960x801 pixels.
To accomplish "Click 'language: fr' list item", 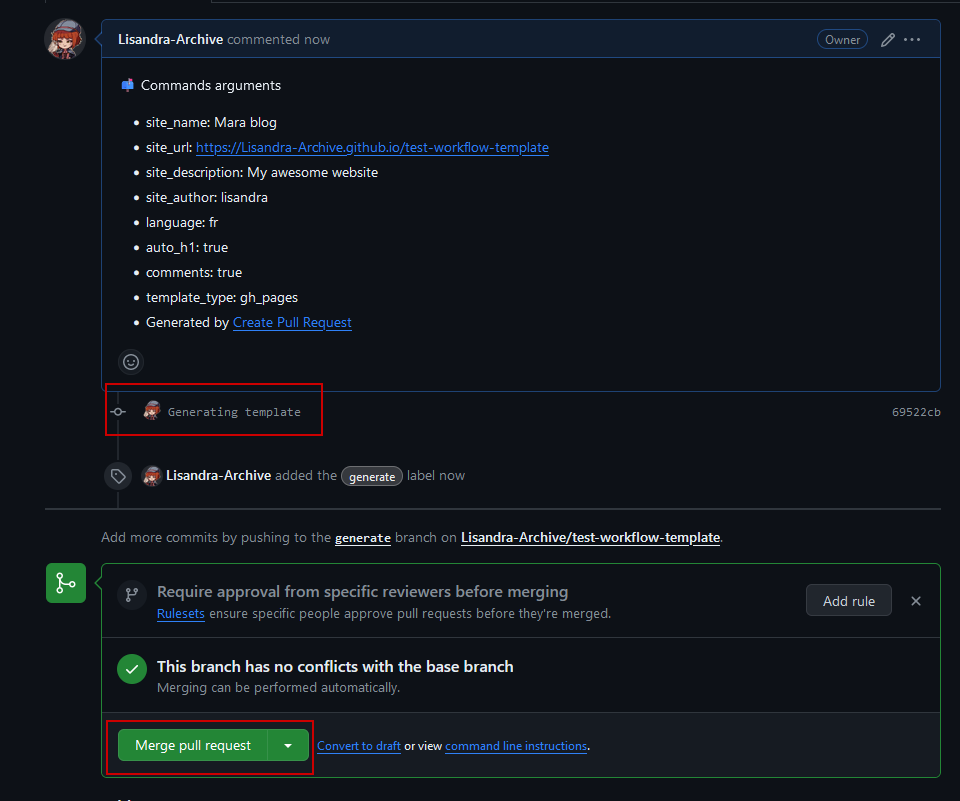I will (182, 223).
